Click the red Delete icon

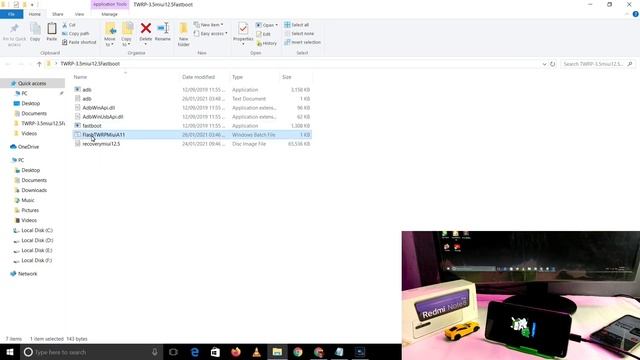(x=146, y=28)
